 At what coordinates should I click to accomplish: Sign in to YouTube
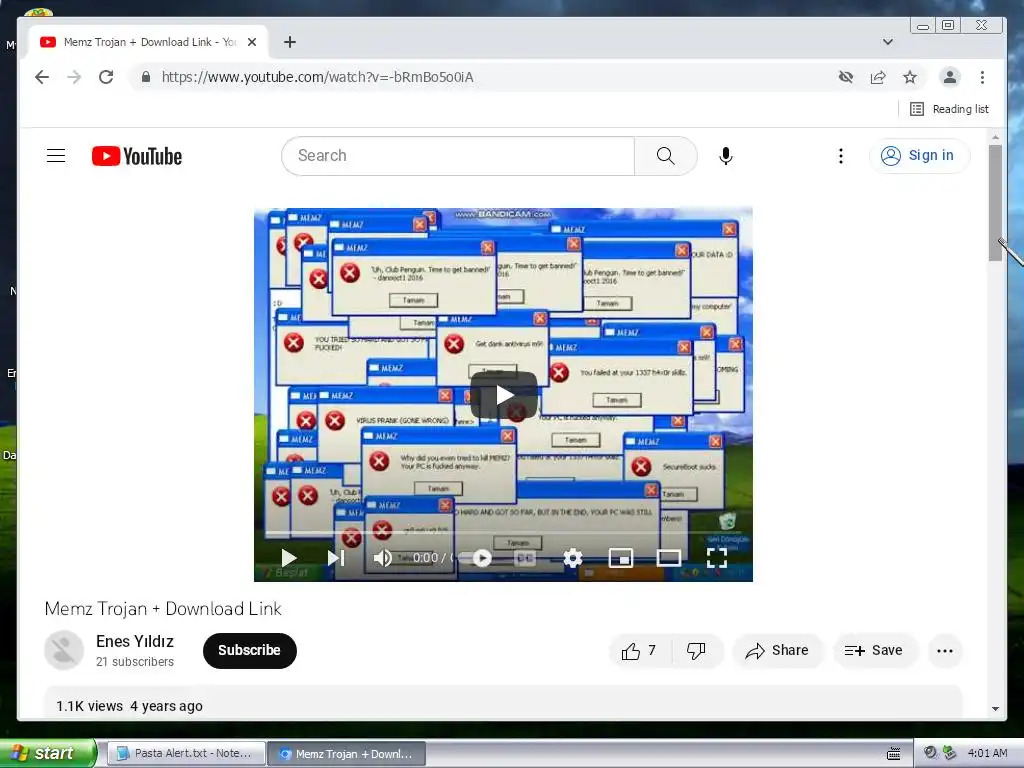pos(919,155)
